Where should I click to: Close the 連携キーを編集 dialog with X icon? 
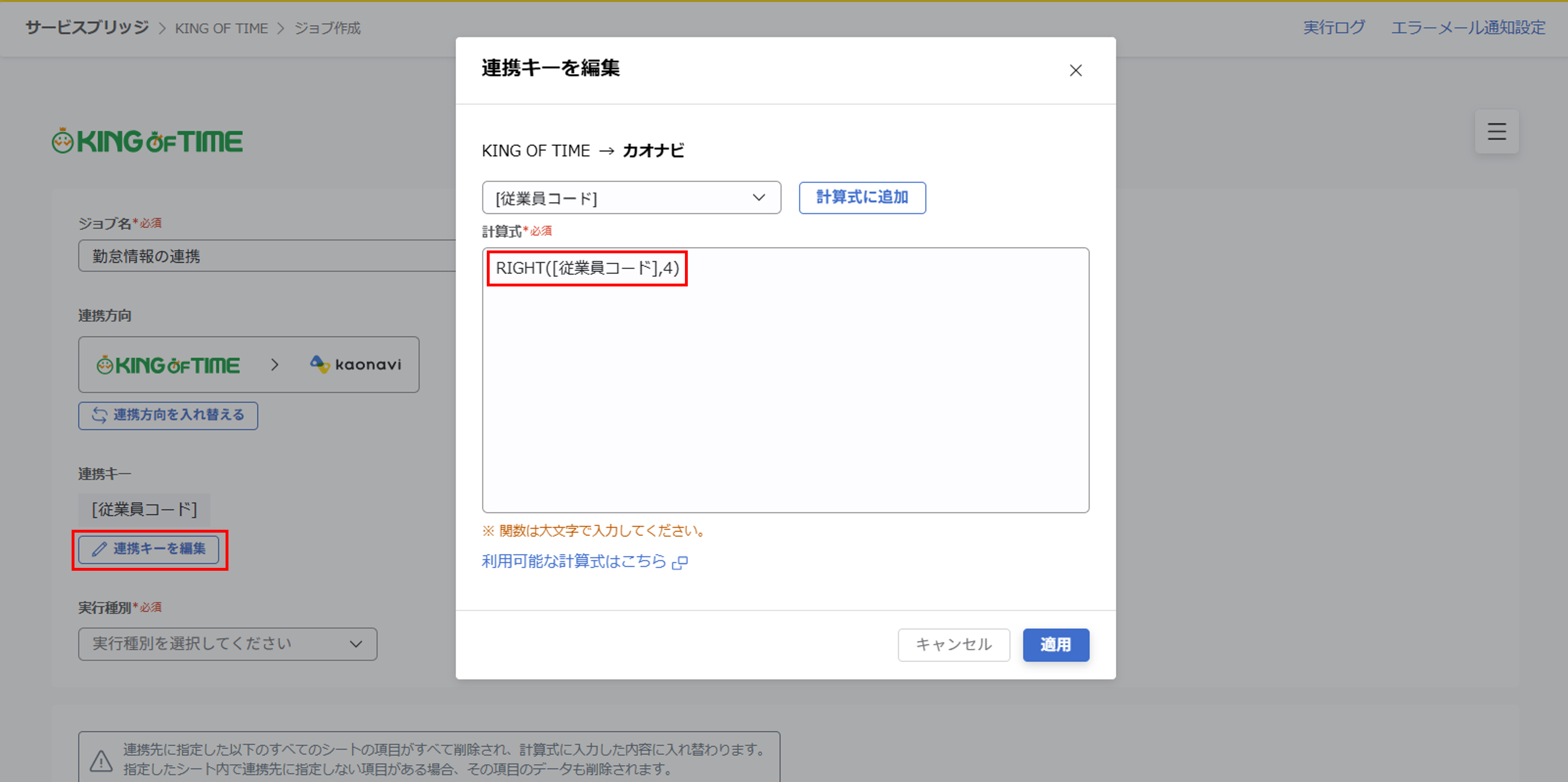1076,71
